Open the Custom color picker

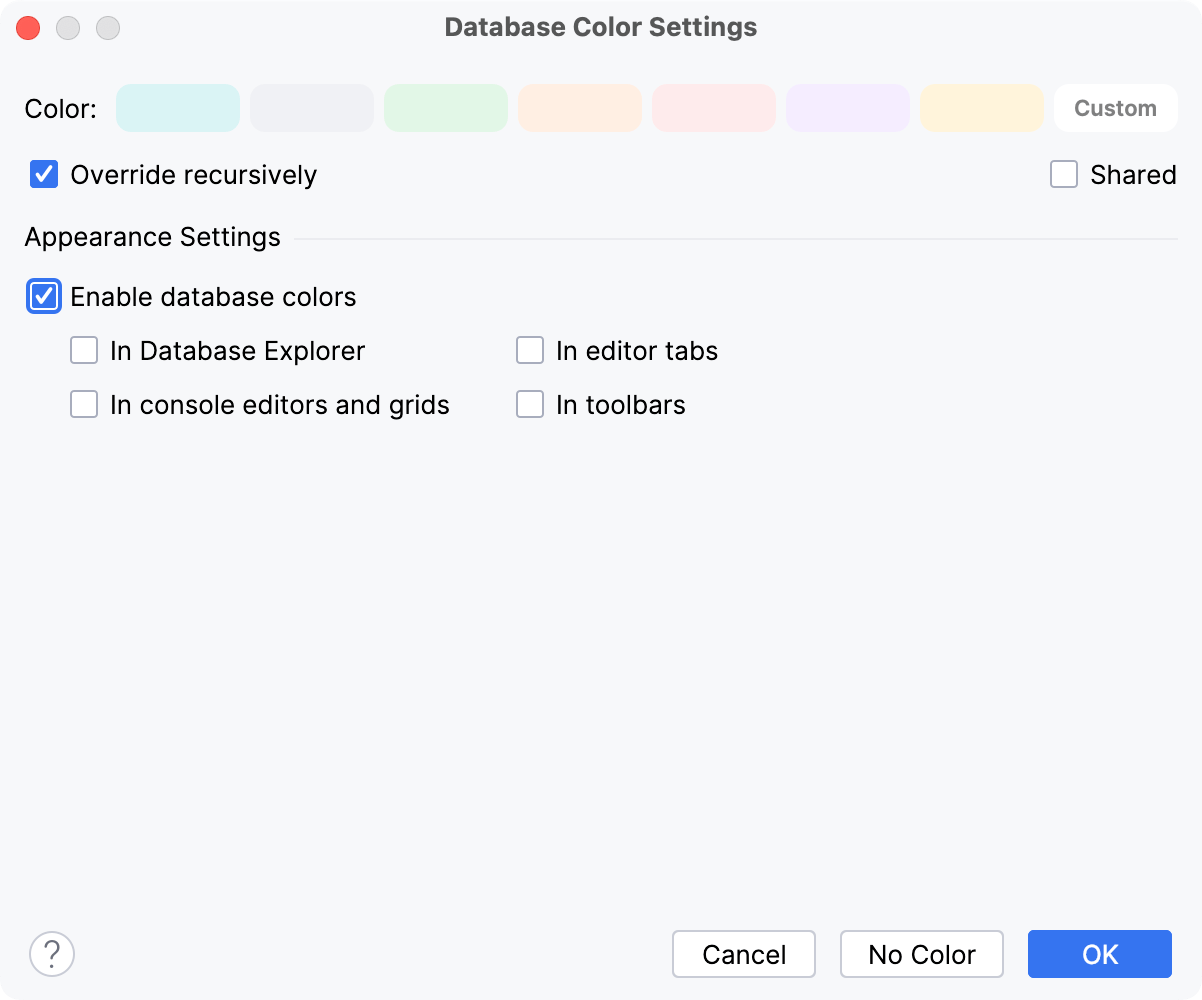[1115, 108]
